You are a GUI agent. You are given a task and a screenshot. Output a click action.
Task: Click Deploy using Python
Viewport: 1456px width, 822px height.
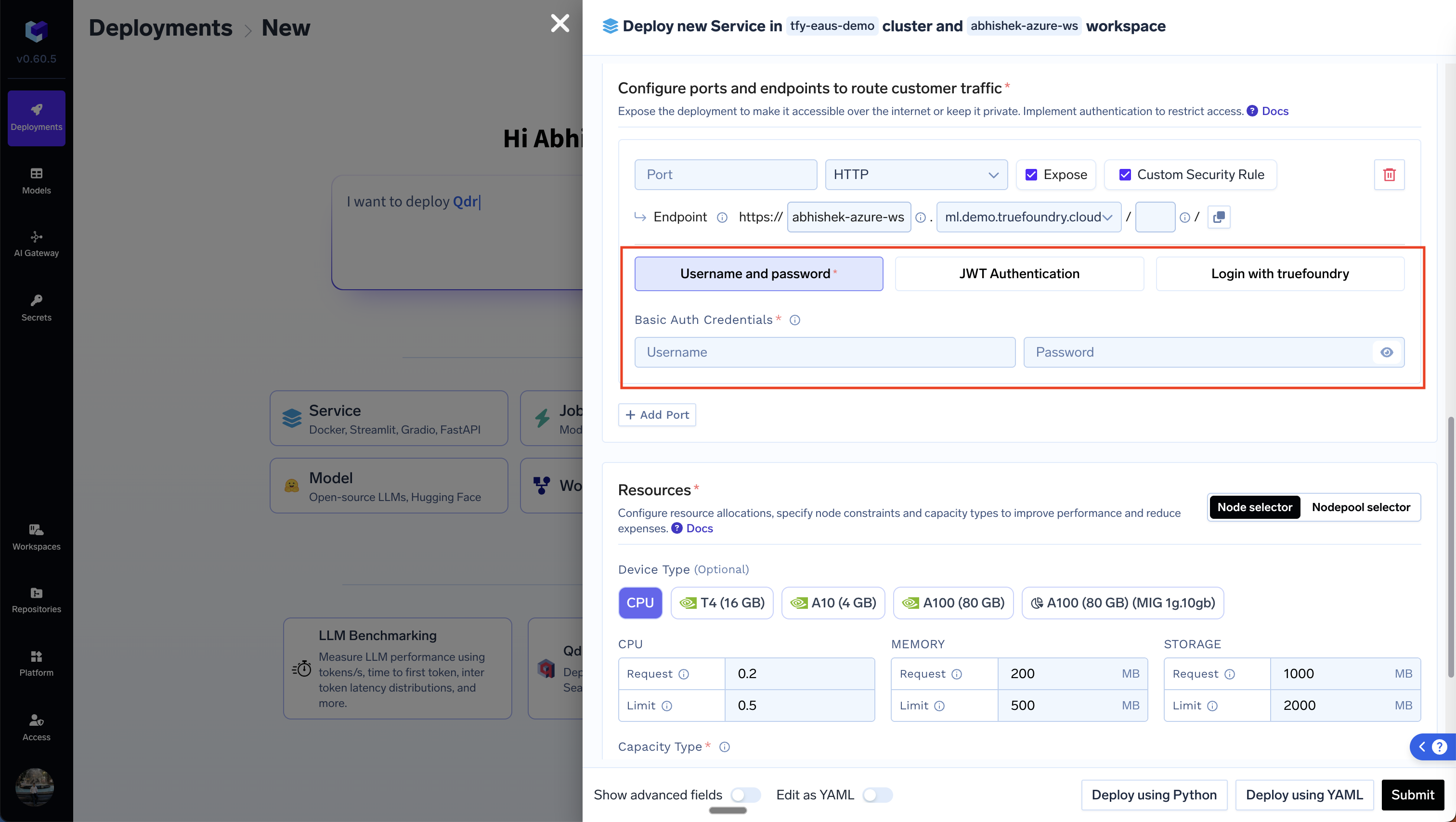[x=1154, y=795]
